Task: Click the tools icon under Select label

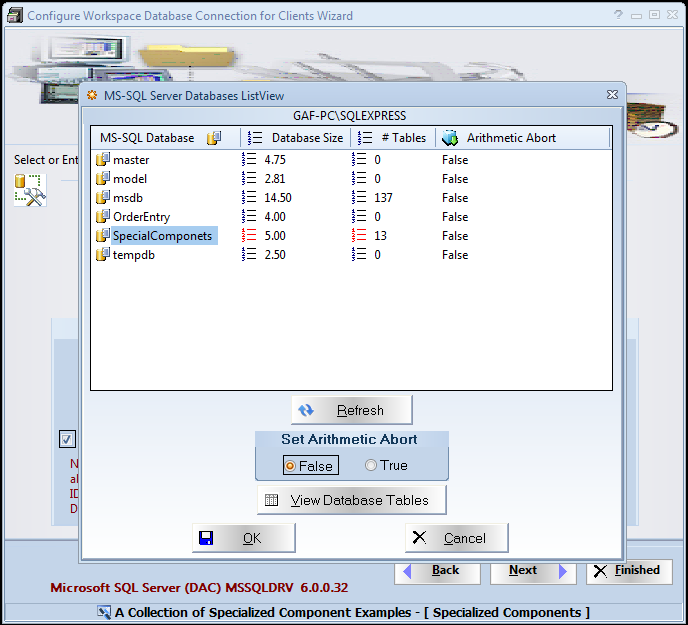Action: pyautogui.click(x=30, y=190)
